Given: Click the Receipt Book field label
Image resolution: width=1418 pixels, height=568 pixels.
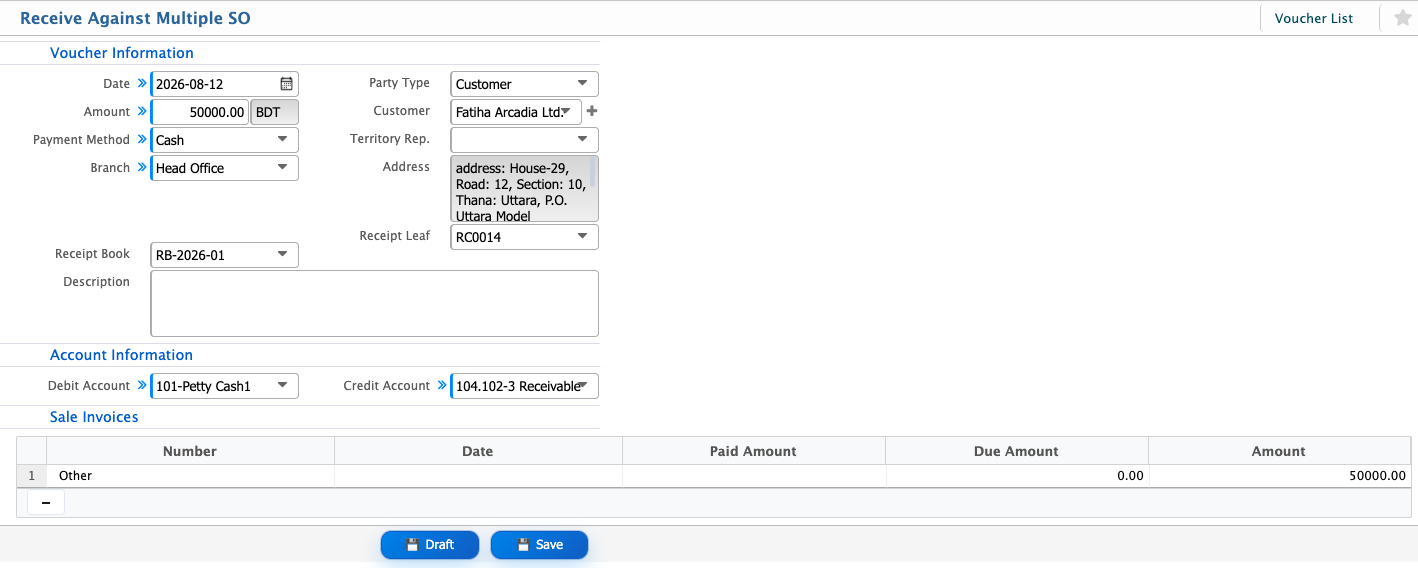Looking at the screenshot, I should [92, 254].
